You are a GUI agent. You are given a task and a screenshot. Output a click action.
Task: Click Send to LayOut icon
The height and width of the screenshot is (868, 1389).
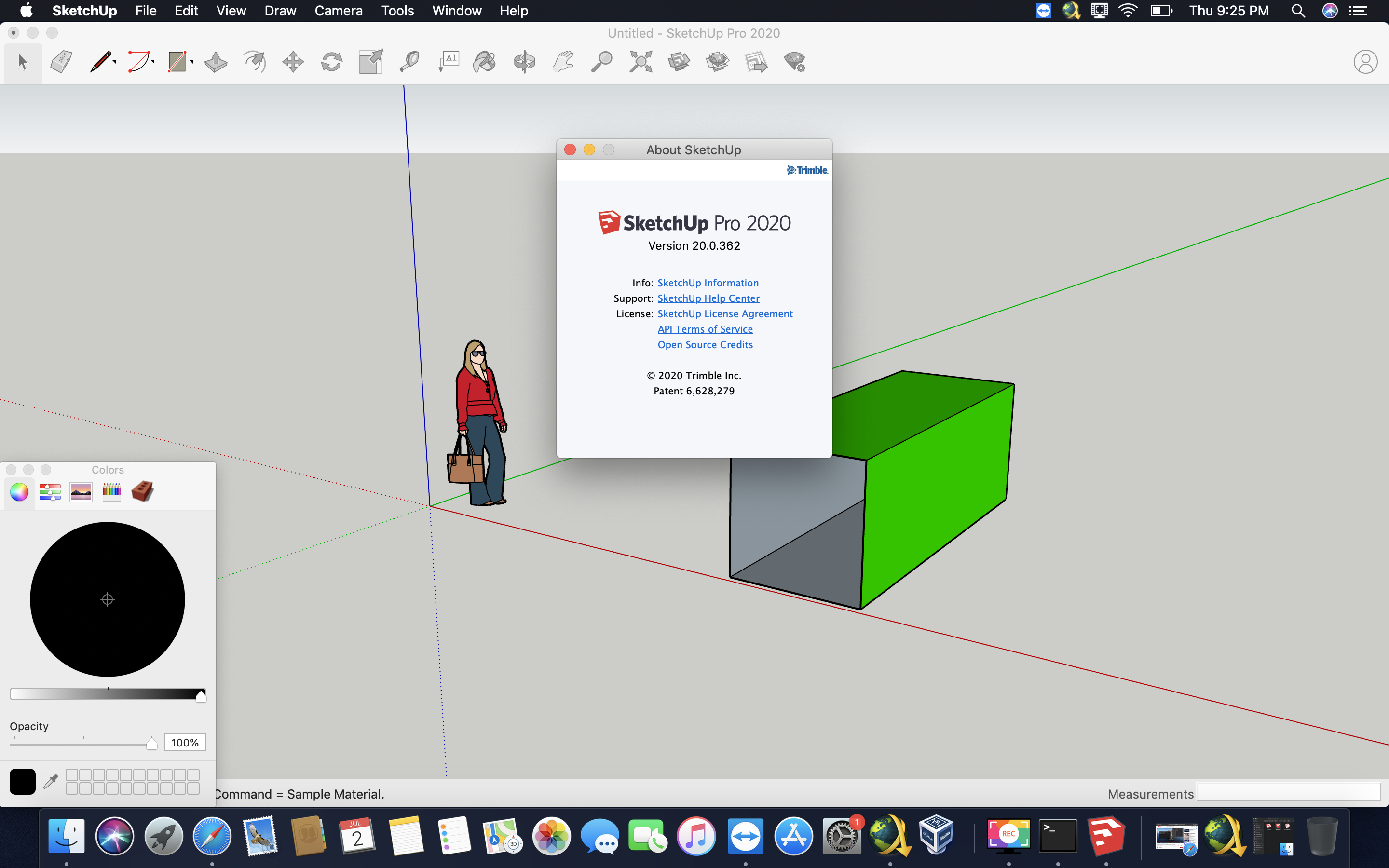756,61
